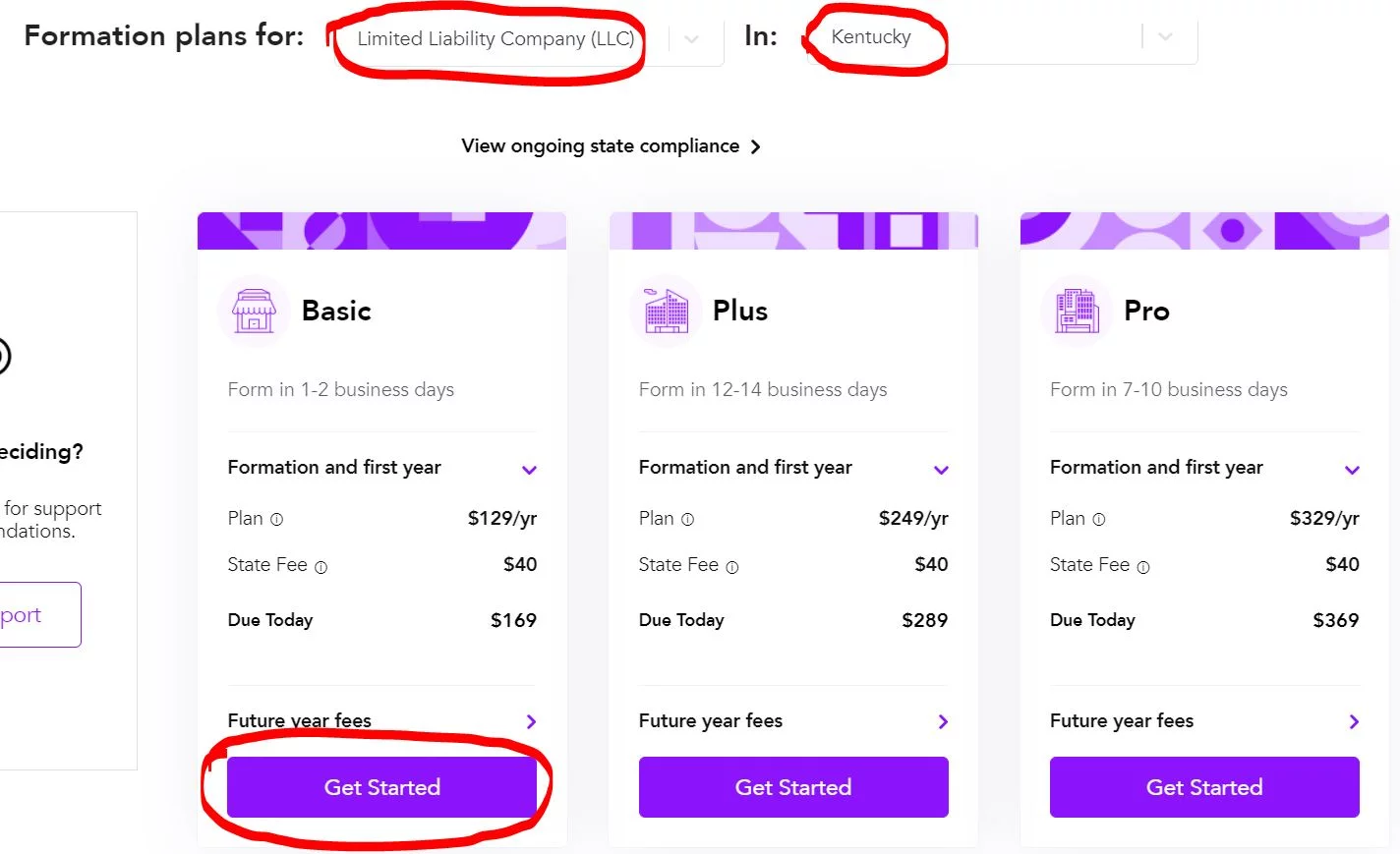The height and width of the screenshot is (854, 1400).
Task: Click info icon beside Pro Plan price
Action: click(1098, 519)
